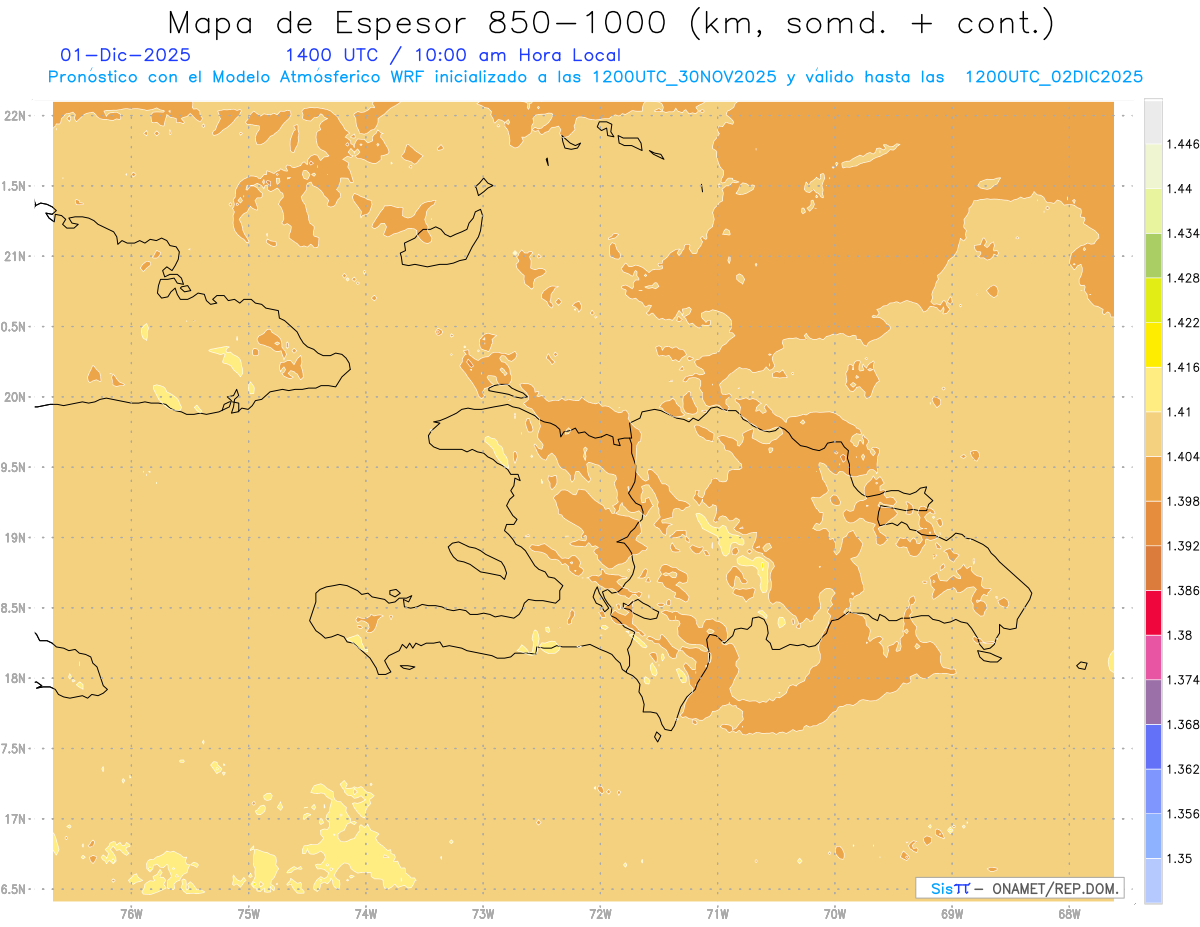Pick the palest blue swatch below 1.35
The width and height of the screenshot is (1200, 927).
(x=1153, y=881)
